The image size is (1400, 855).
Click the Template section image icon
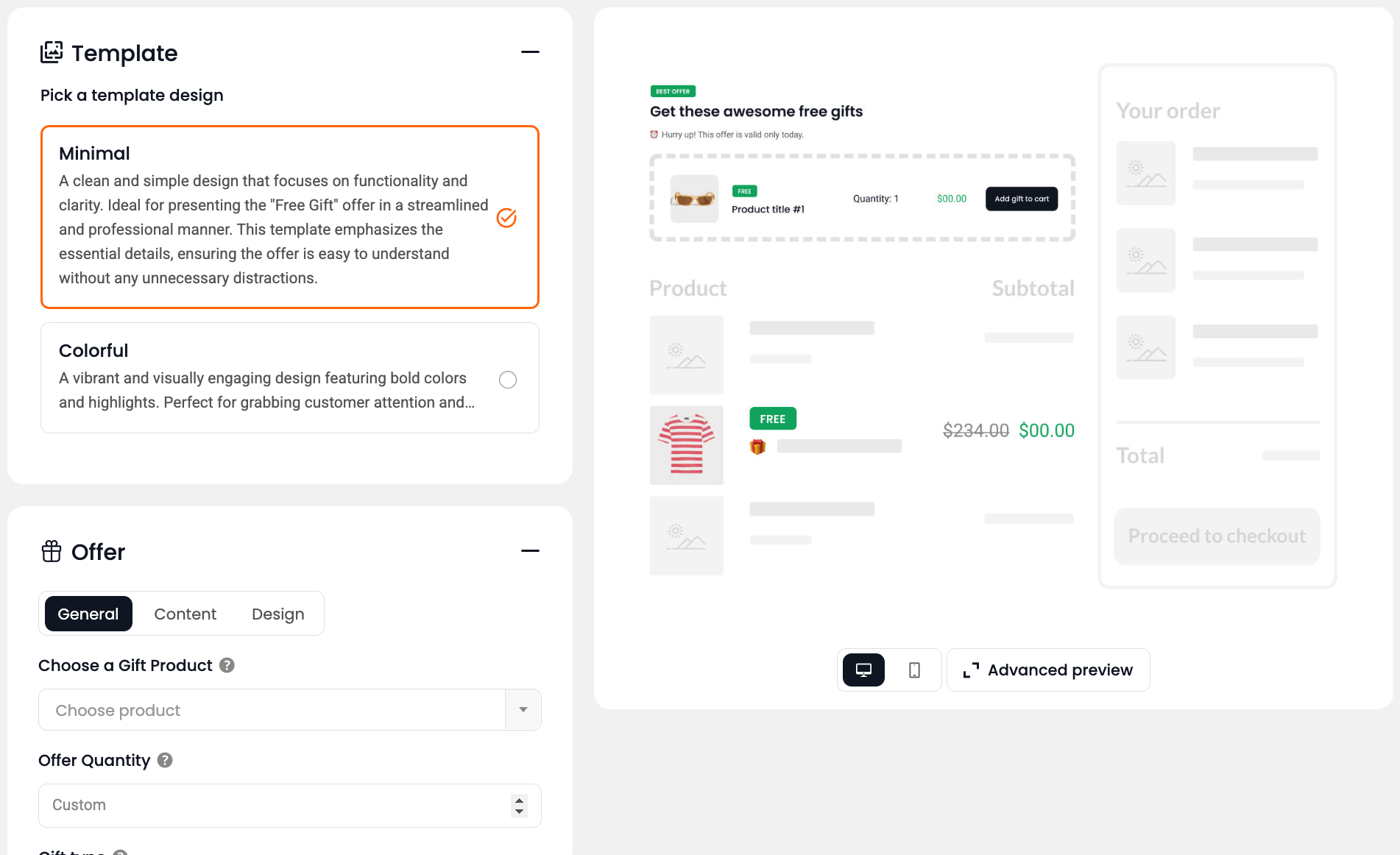(x=52, y=53)
